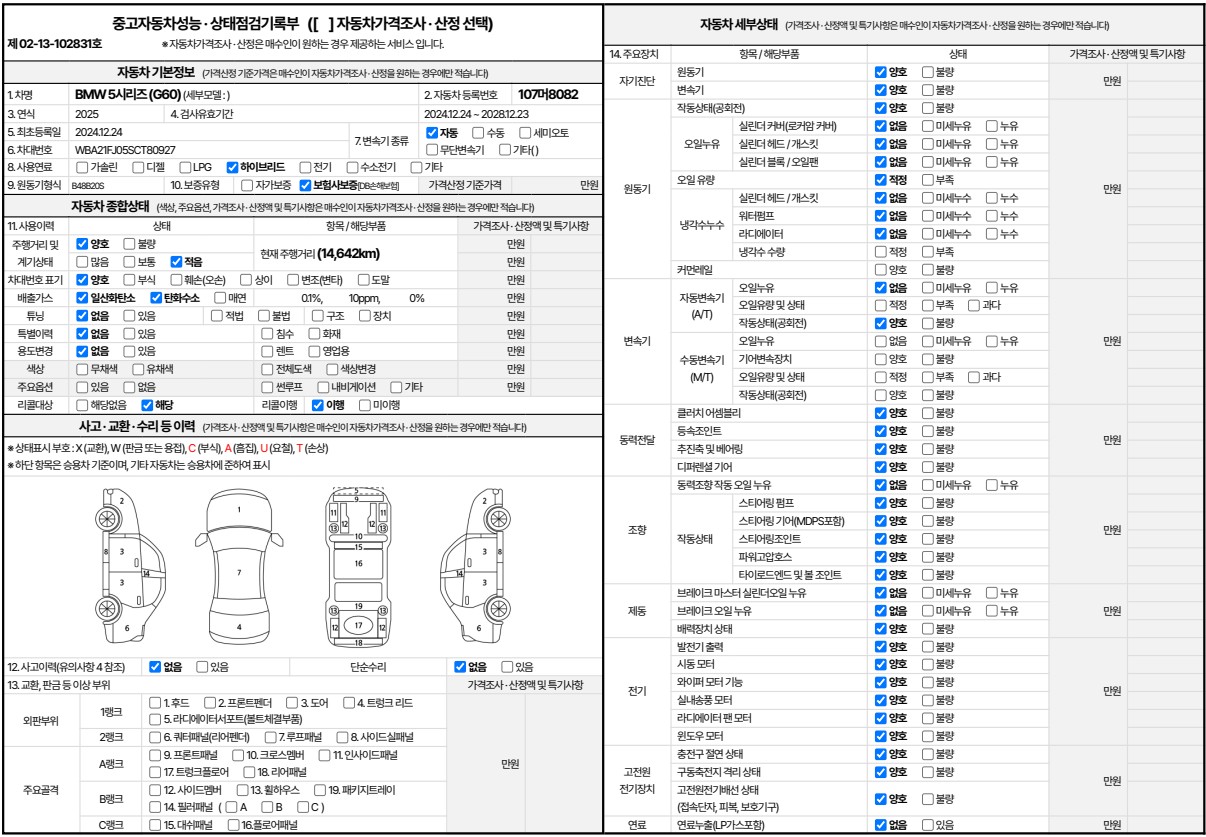Check 부족 for 냉각수 수량
This screenshot has width=1206, height=837.
pos(927,252)
